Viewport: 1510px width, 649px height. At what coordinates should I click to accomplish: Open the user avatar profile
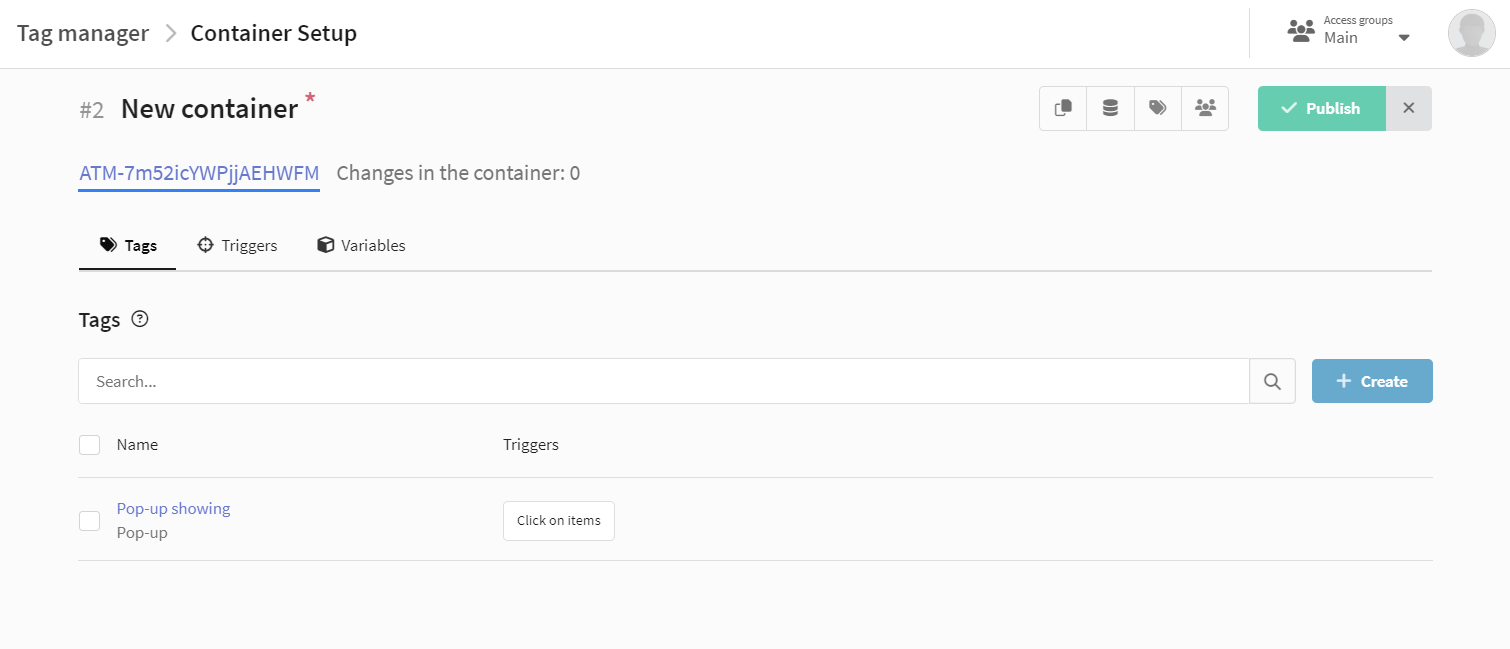1472,33
